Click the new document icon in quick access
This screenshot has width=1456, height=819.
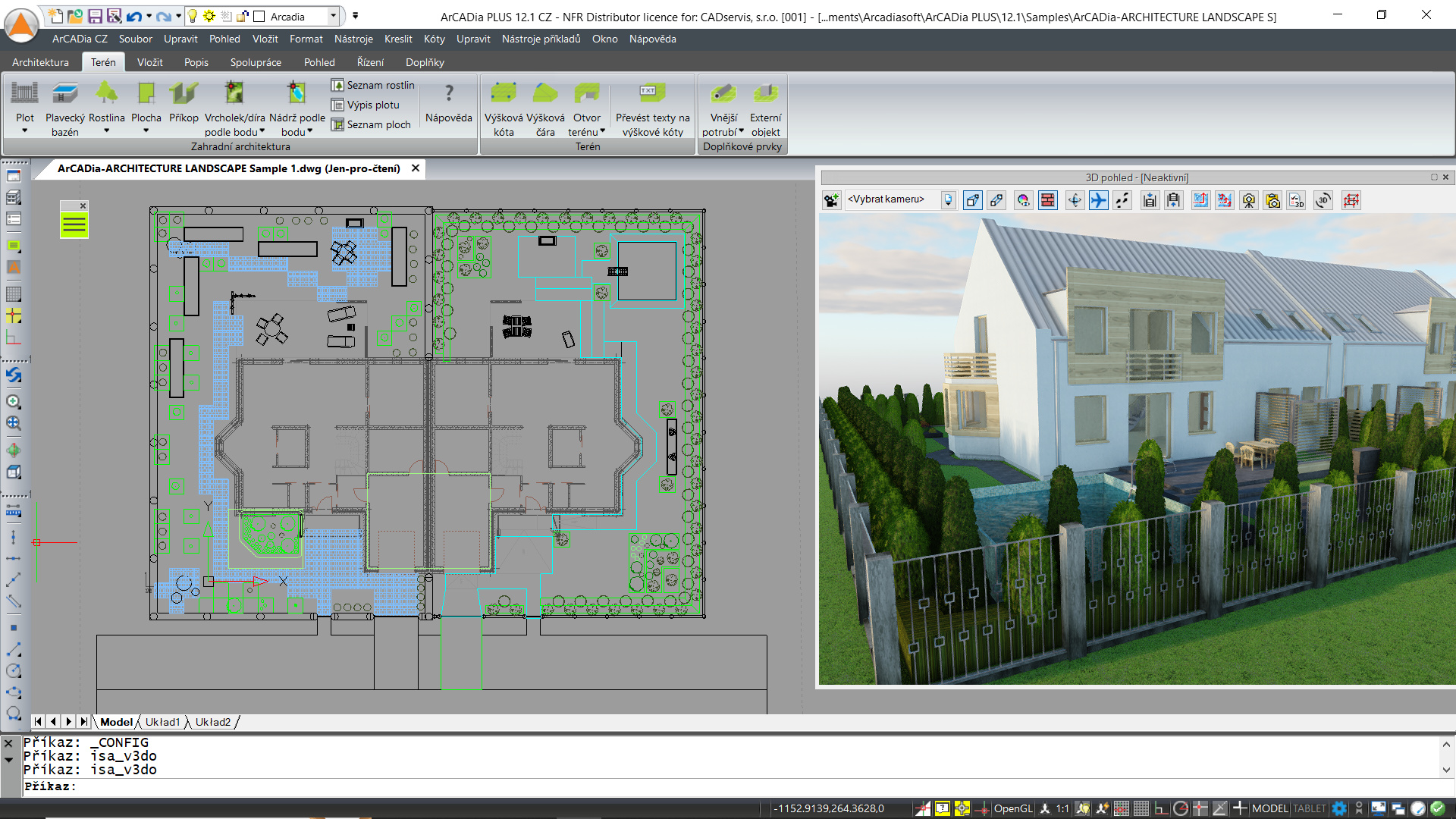tap(55, 16)
